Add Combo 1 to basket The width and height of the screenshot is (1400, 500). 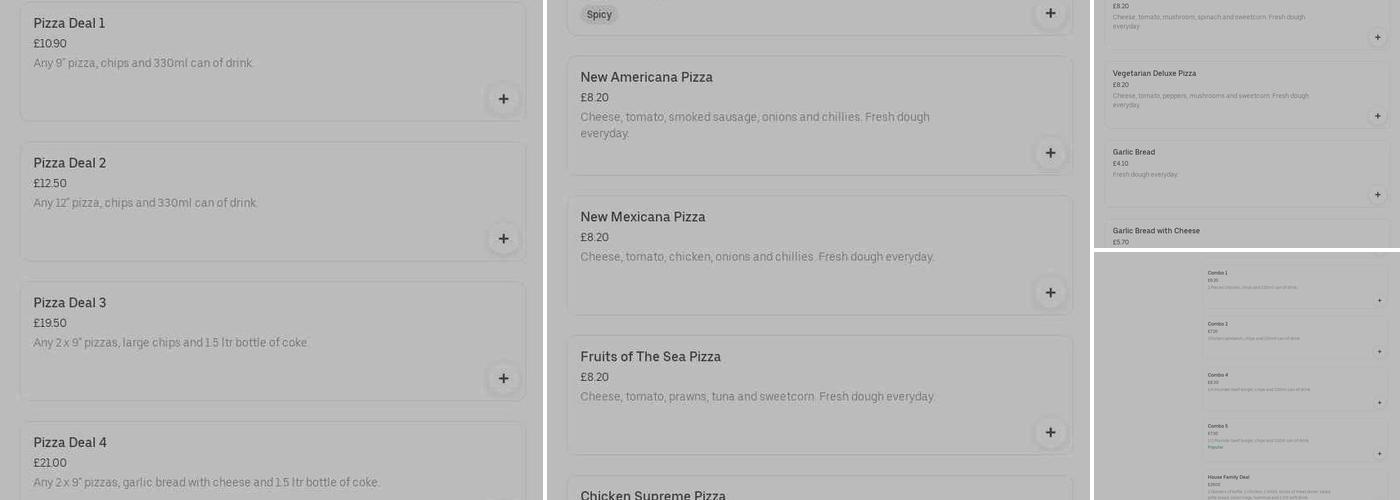pyautogui.click(x=1379, y=300)
